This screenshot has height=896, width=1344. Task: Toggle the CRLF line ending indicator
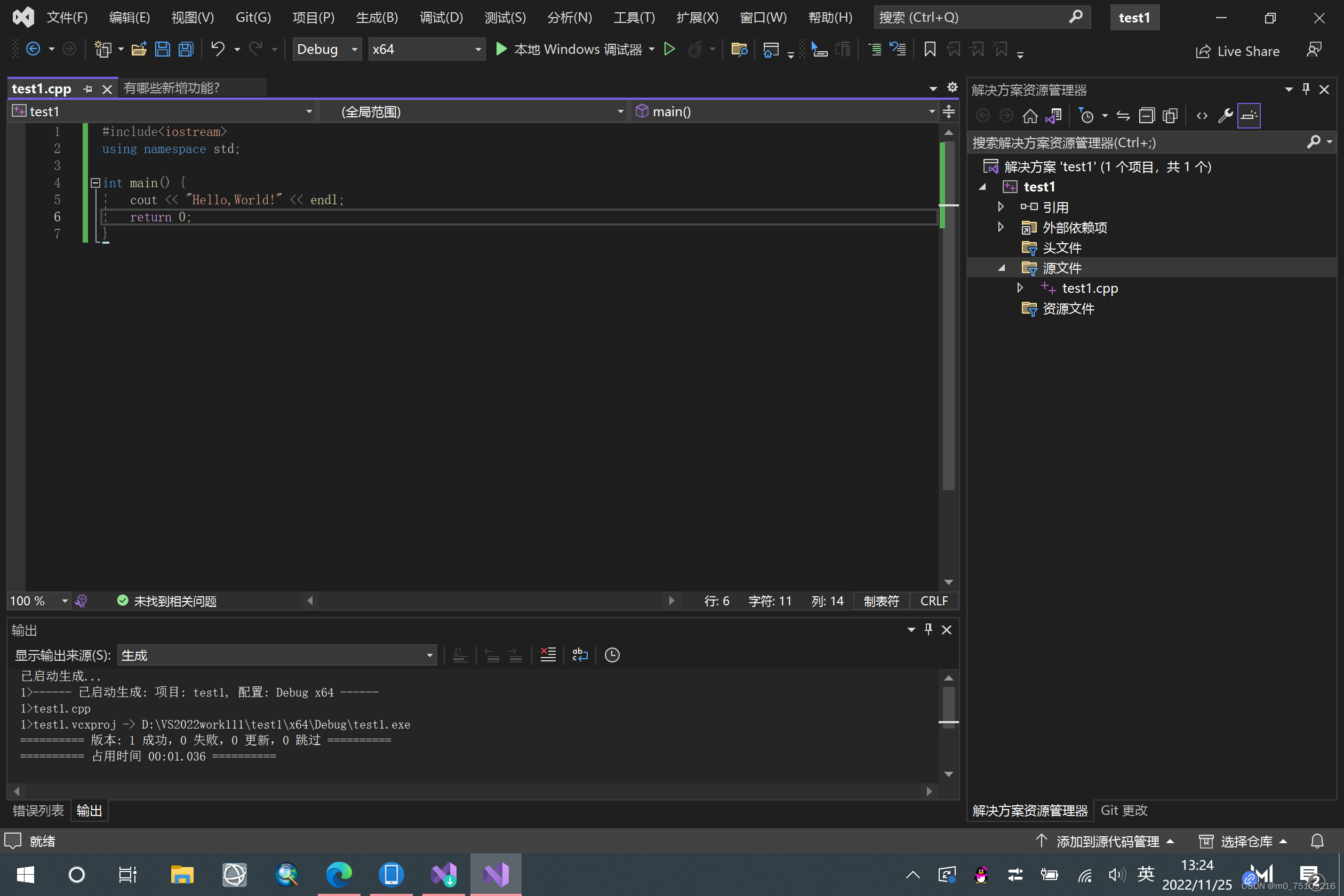934,601
